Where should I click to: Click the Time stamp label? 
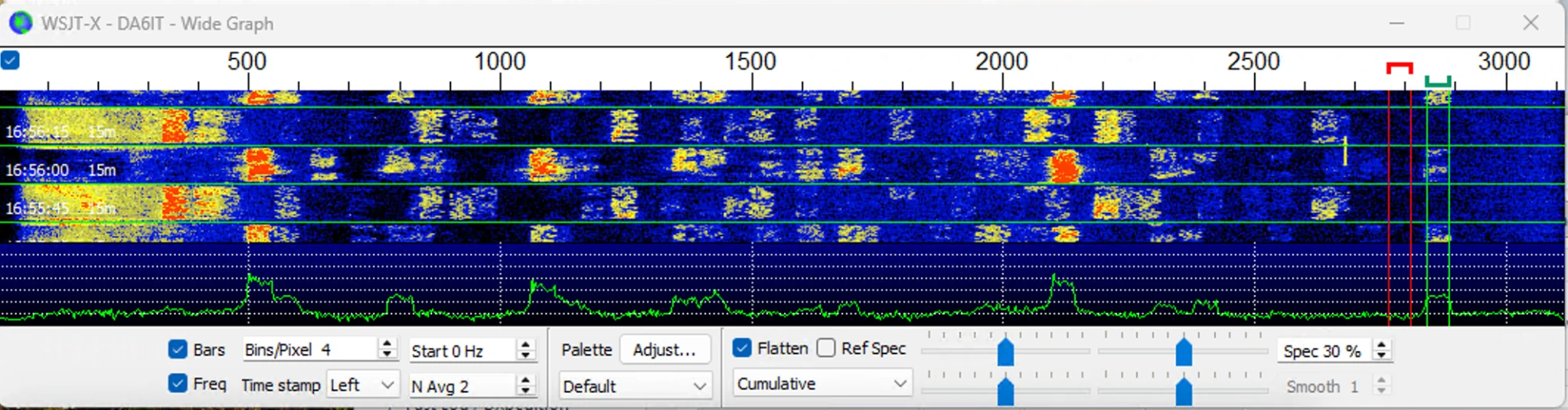(x=280, y=385)
